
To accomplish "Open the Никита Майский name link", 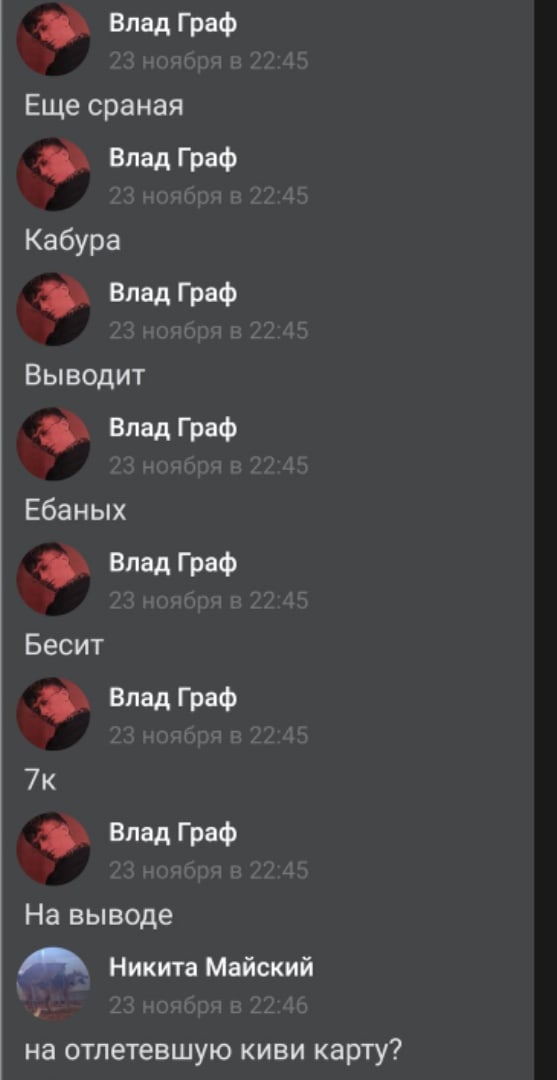I will [211, 968].
